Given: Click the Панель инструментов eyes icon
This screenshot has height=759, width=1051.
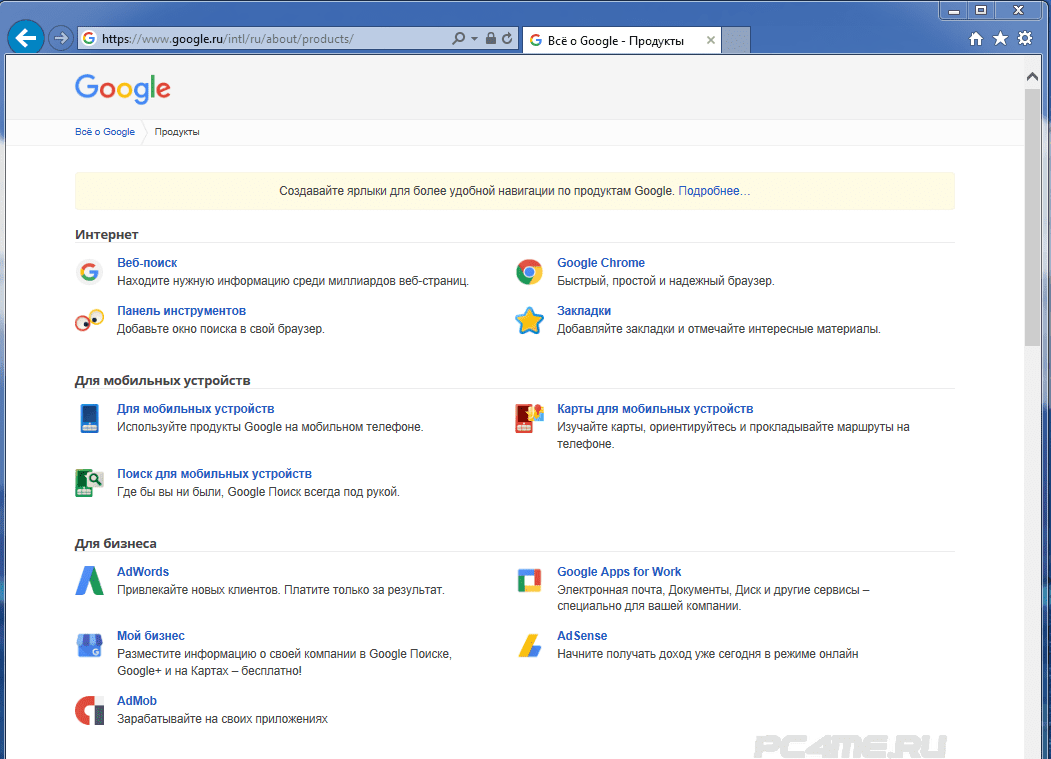Looking at the screenshot, I should 89,320.
